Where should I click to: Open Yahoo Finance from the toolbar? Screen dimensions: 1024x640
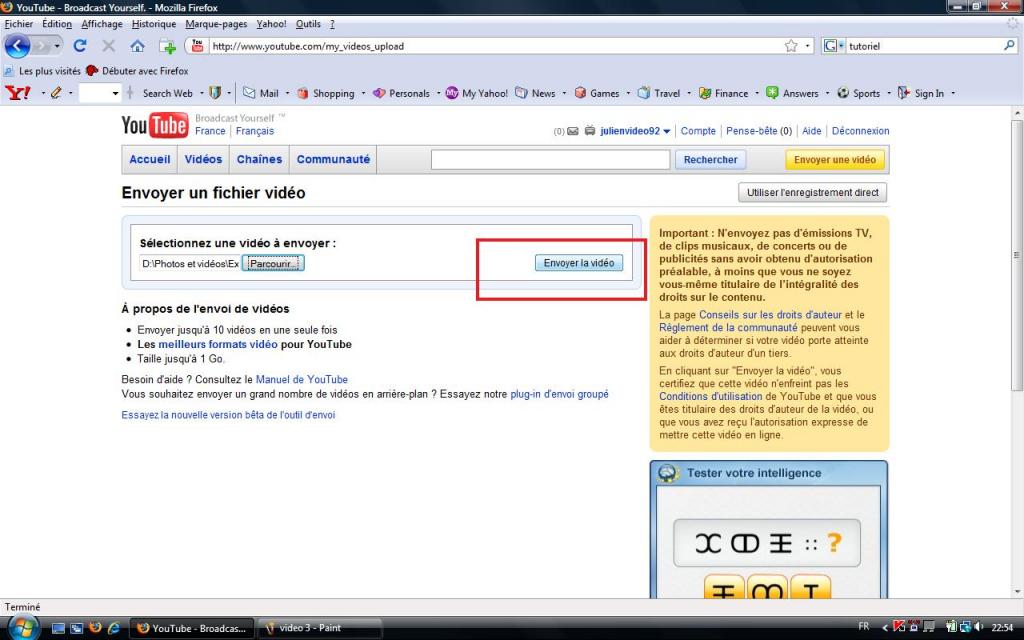(x=724, y=93)
